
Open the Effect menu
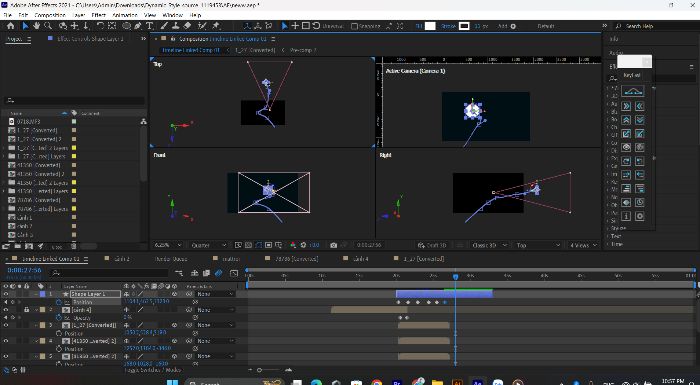(98, 15)
